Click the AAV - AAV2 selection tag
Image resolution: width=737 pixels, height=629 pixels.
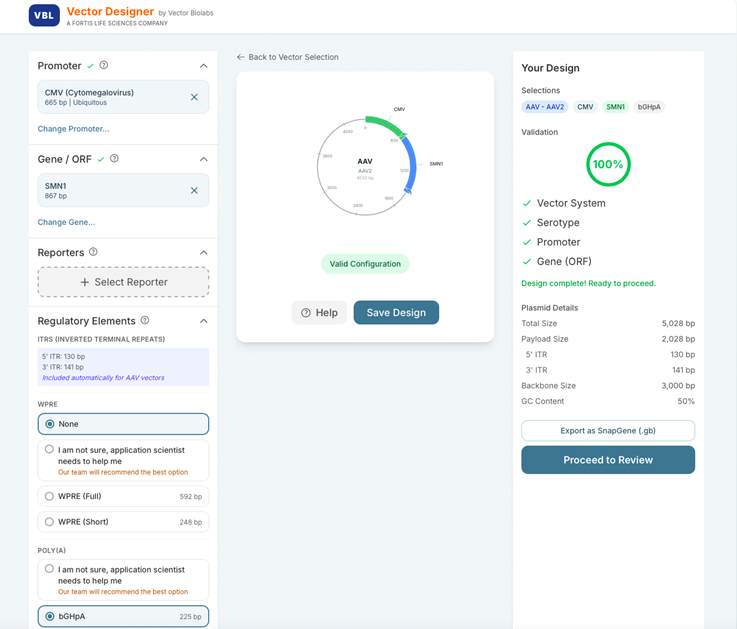545,107
